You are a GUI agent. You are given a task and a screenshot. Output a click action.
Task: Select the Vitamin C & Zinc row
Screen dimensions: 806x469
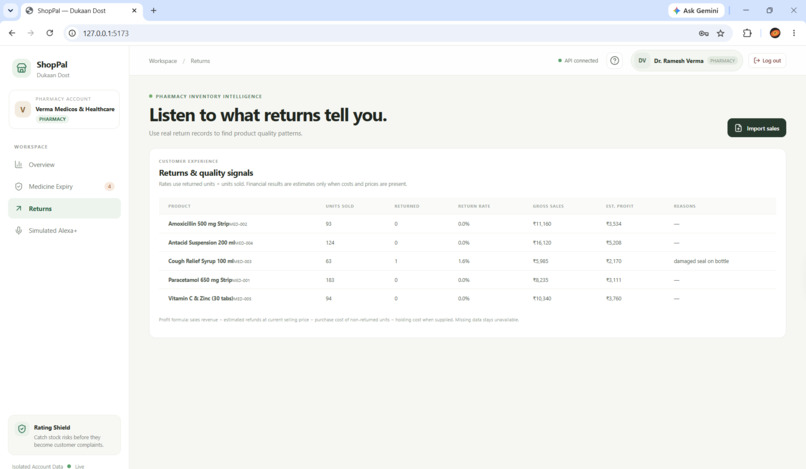pyautogui.click(x=467, y=298)
